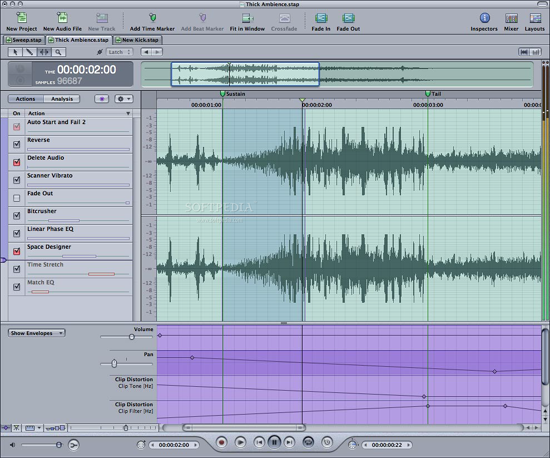Image resolution: width=550 pixels, height=458 pixels.
Task: Click the Volume envelope slider knob
Action: point(132,337)
